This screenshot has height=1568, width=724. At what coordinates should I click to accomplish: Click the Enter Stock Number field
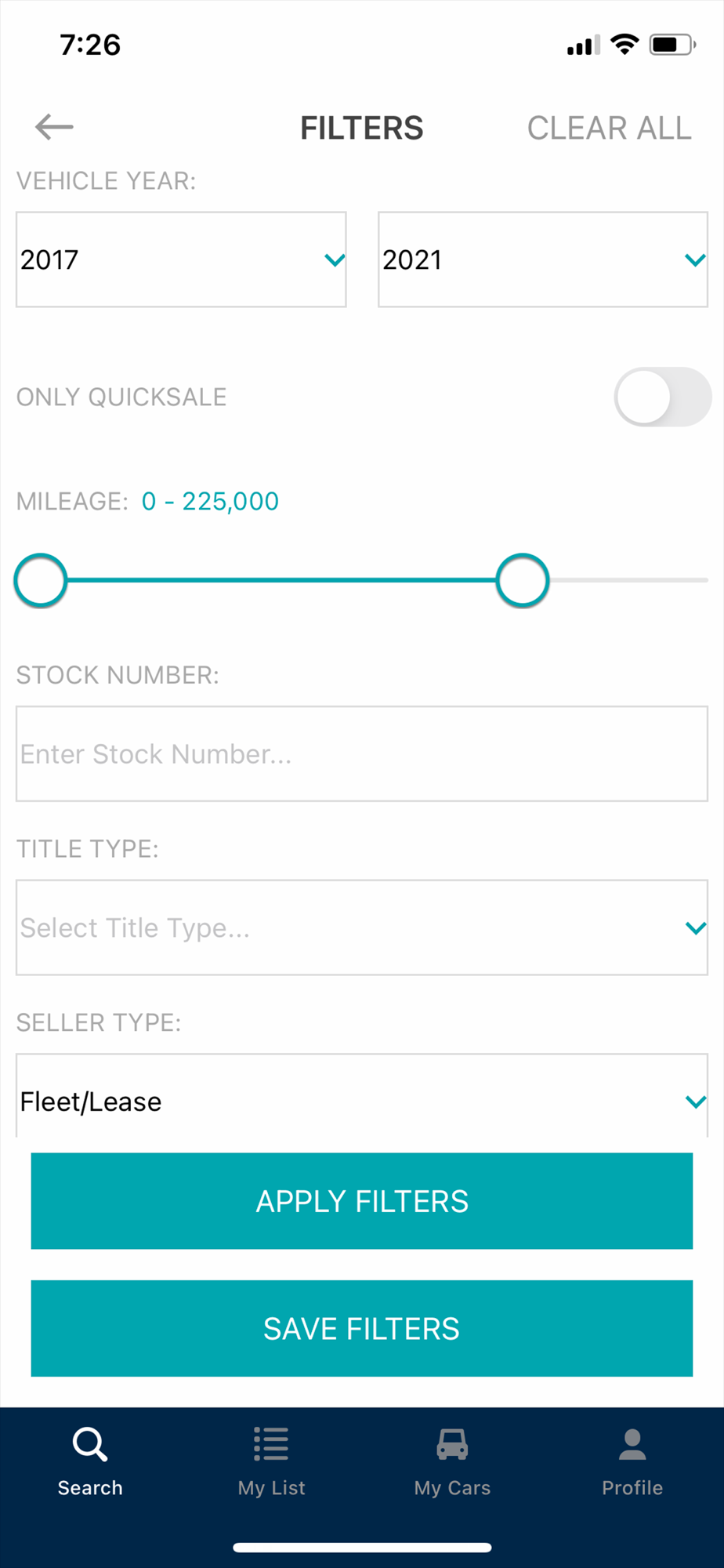coord(362,754)
